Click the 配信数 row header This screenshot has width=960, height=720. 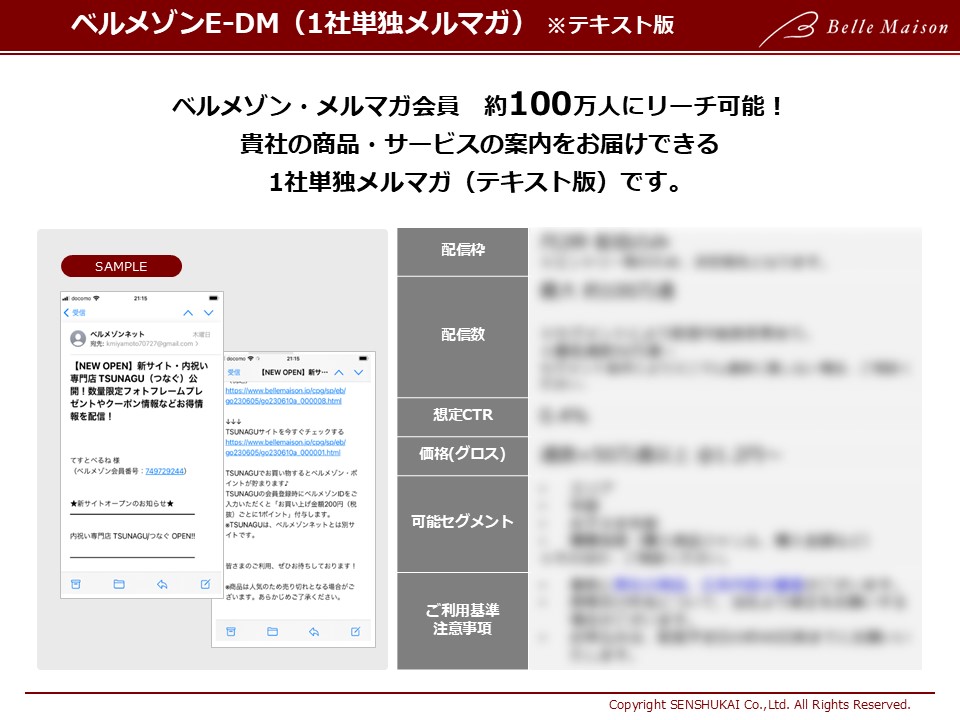(x=462, y=336)
